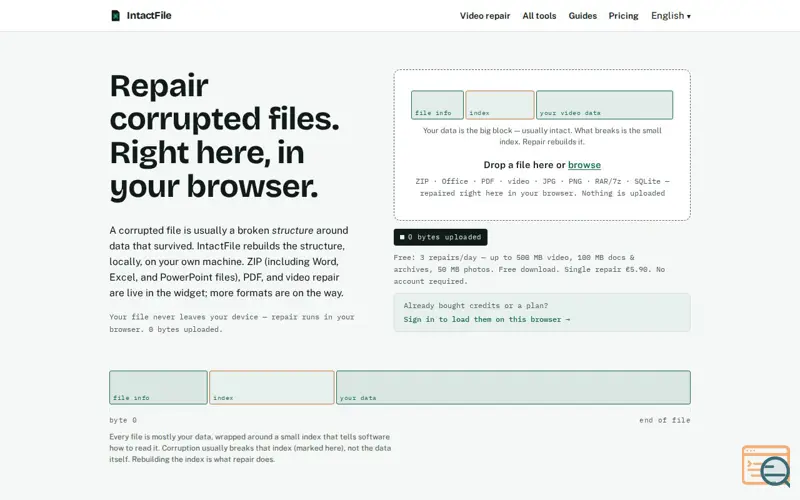Screen dimensions: 800x500
Task: Click the browse link to pick a file
Action: coord(584,165)
